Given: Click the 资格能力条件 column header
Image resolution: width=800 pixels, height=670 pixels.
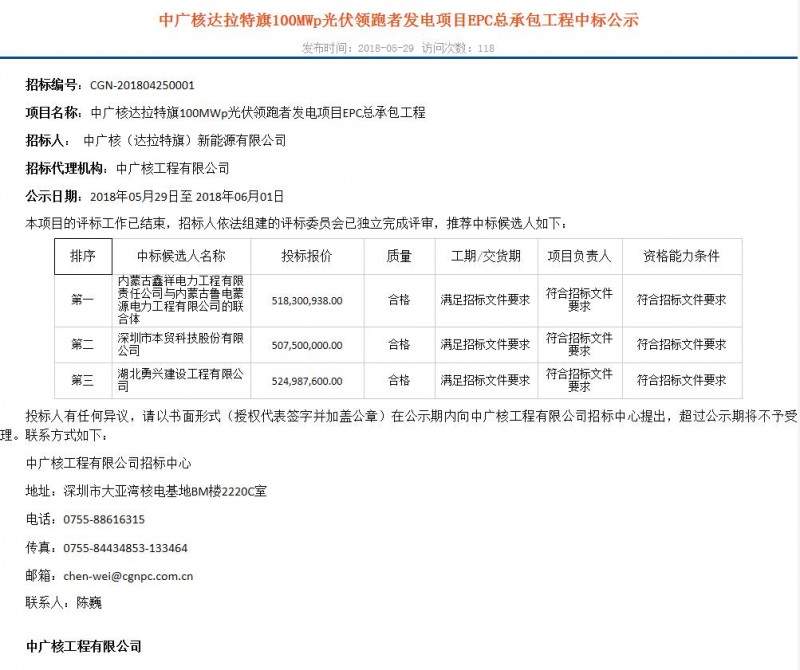Looking at the screenshot, I should (679, 258).
